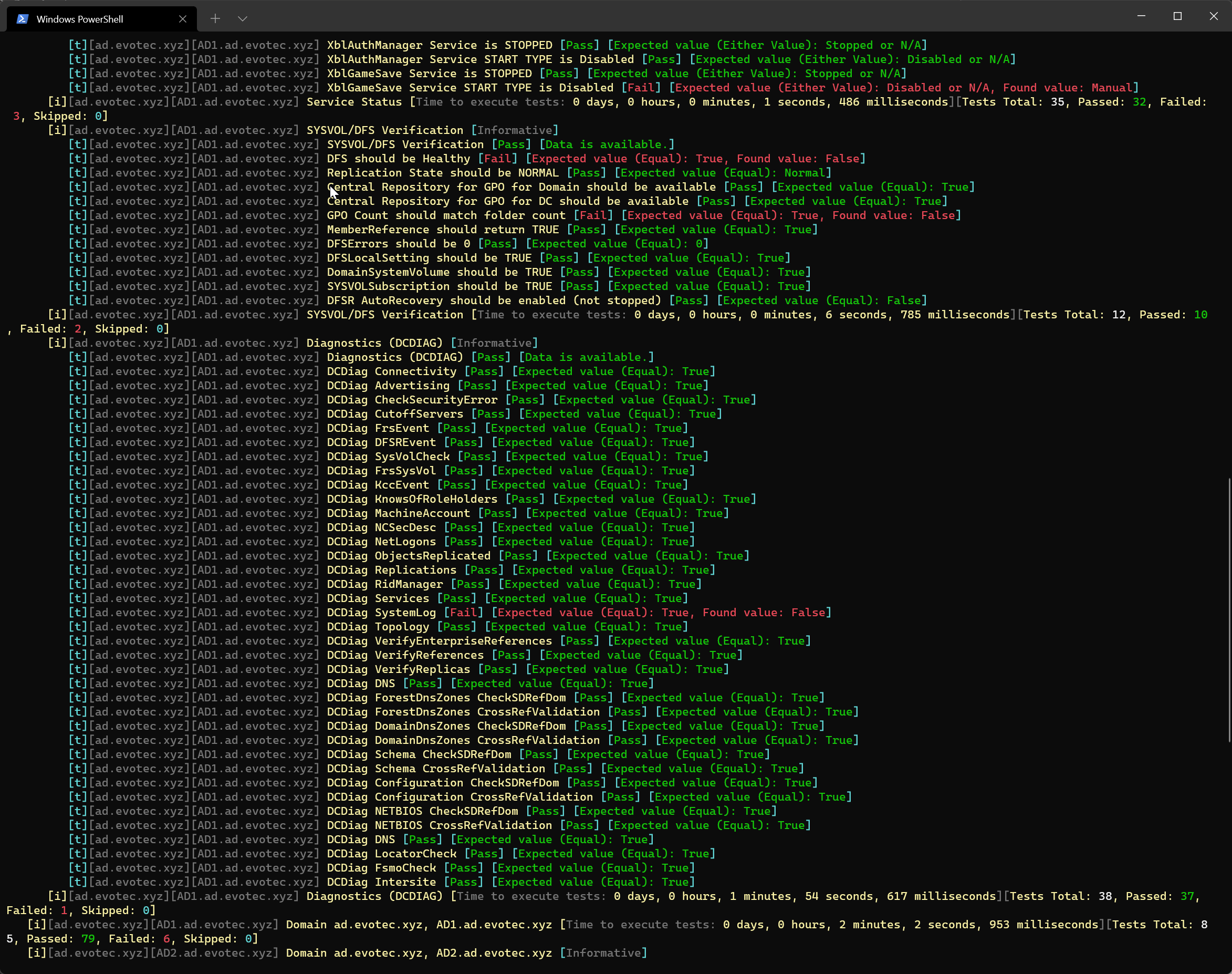Select the Windows PowerShell tab title
This screenshot has width=1232, height=974.
pyautogui.click(x=80, y=18)
